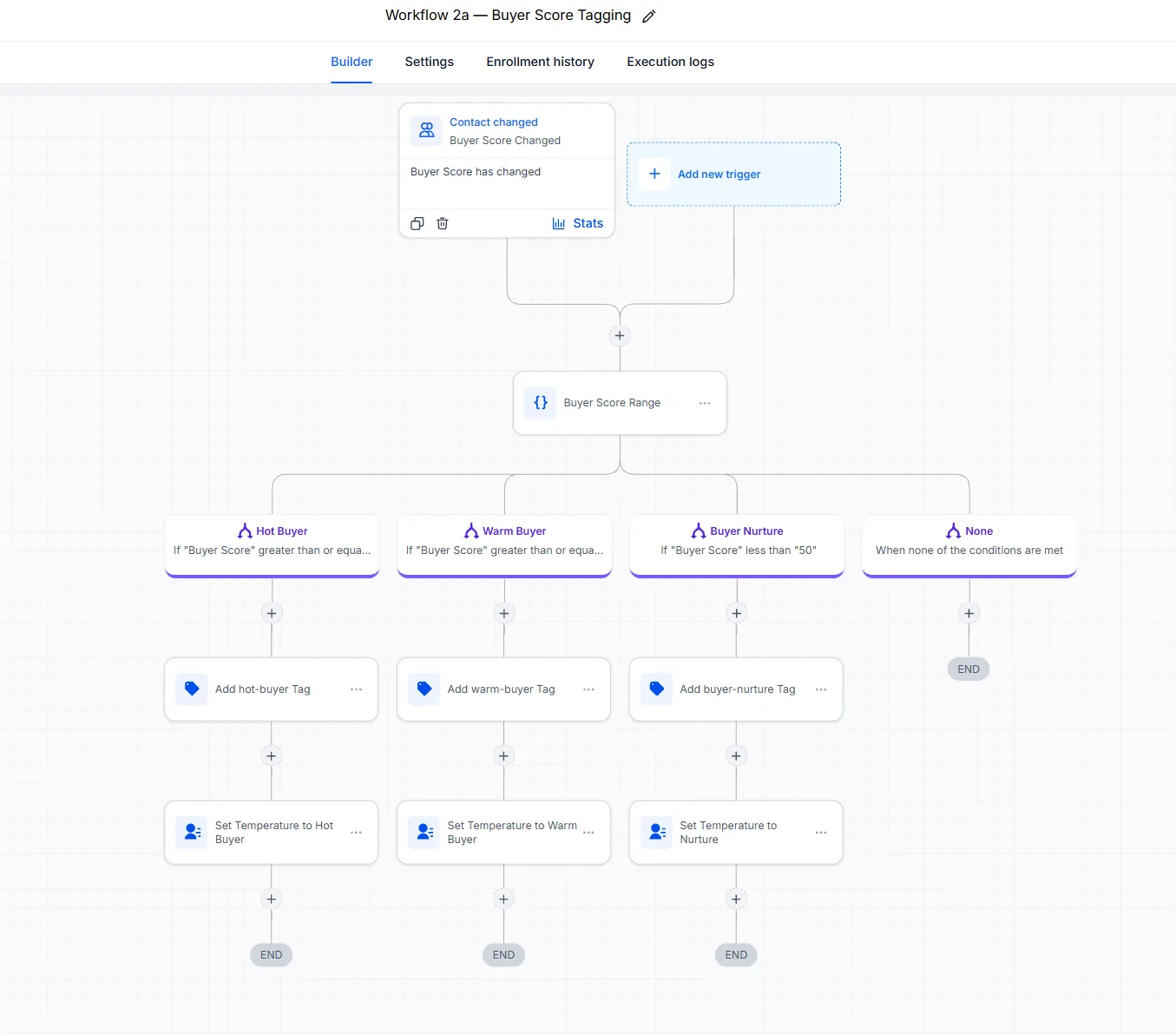Click the contact icon on Set Temperature to Hot Buyer

(192, 832)
